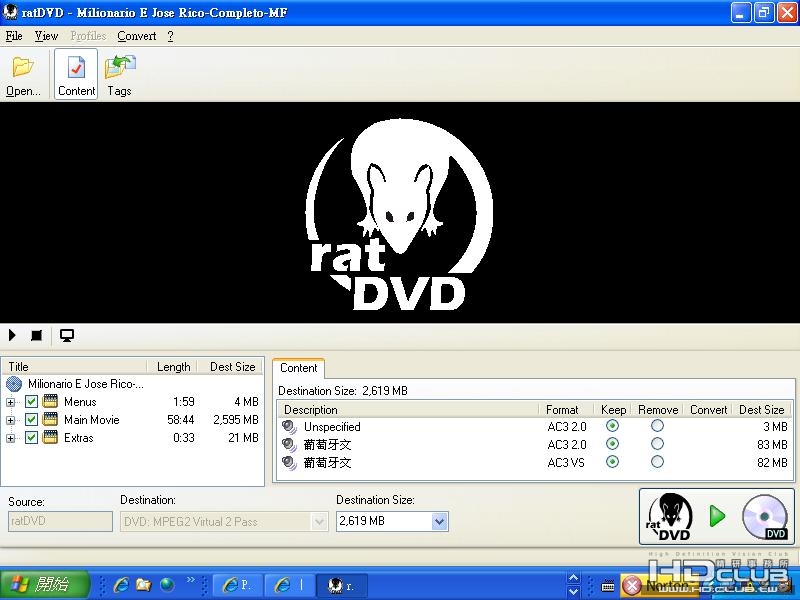The image size is (800, 600).
Task: Open a file with the Open... folder icon
Action: (23, 75)
